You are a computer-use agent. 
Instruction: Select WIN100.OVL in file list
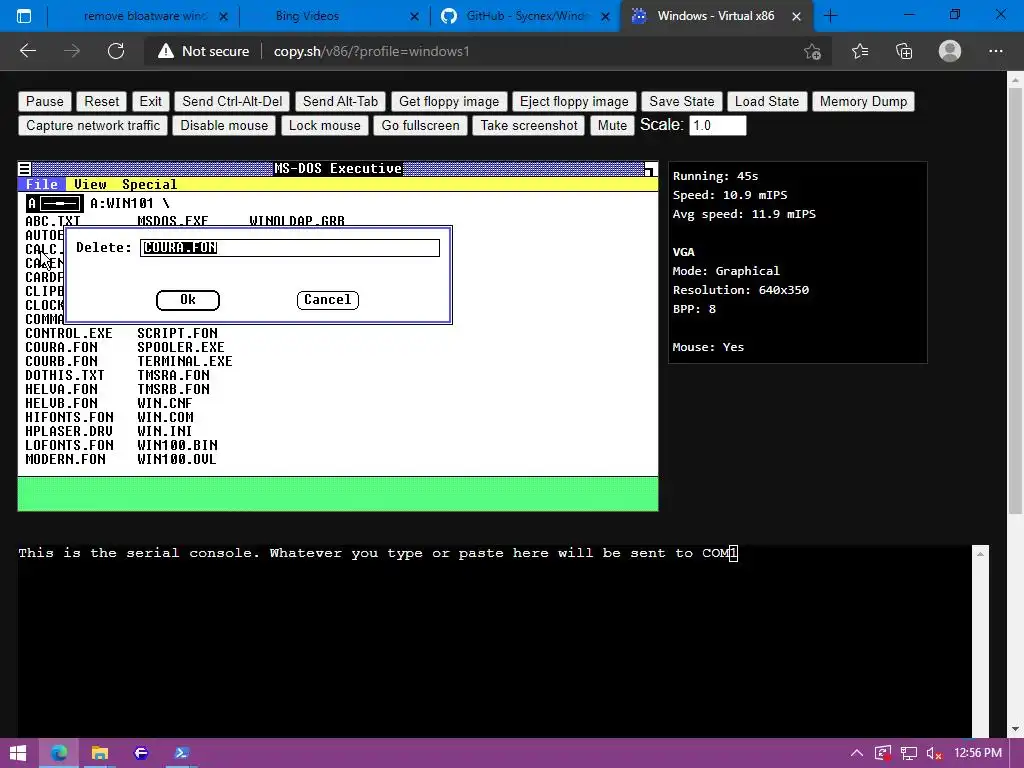(x=176, y=460)
